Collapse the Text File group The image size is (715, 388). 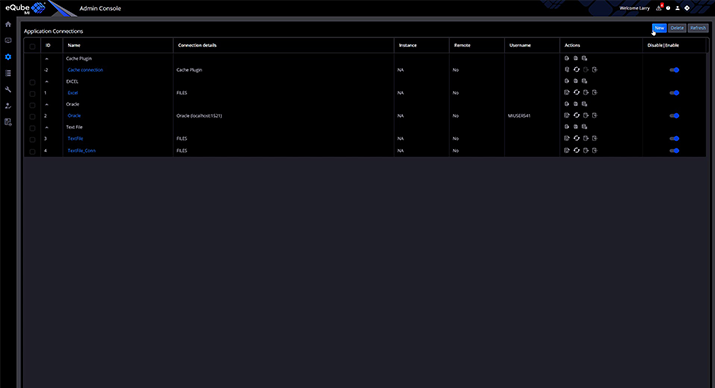(47, 127)
